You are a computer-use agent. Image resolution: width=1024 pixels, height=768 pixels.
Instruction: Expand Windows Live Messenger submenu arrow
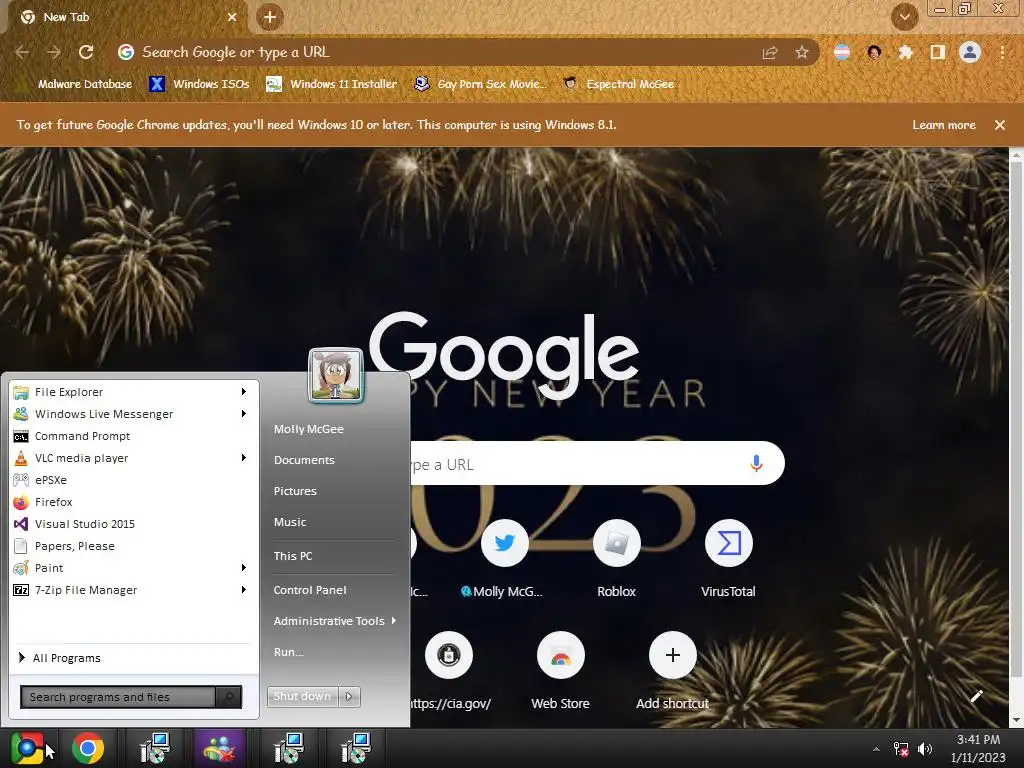click(244, 414)
